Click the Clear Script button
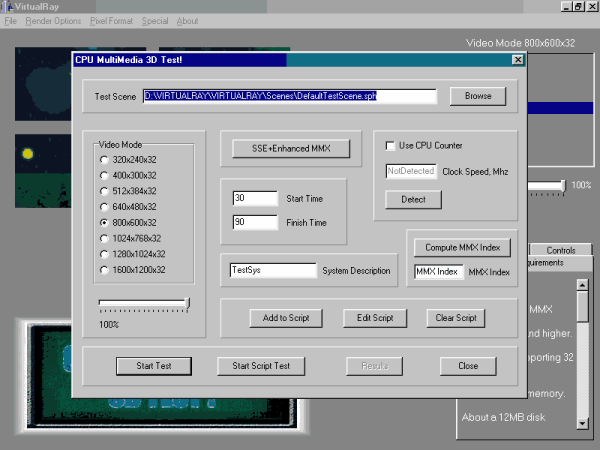This screenshot has width=600, height=450. click(x=456, y=318)
